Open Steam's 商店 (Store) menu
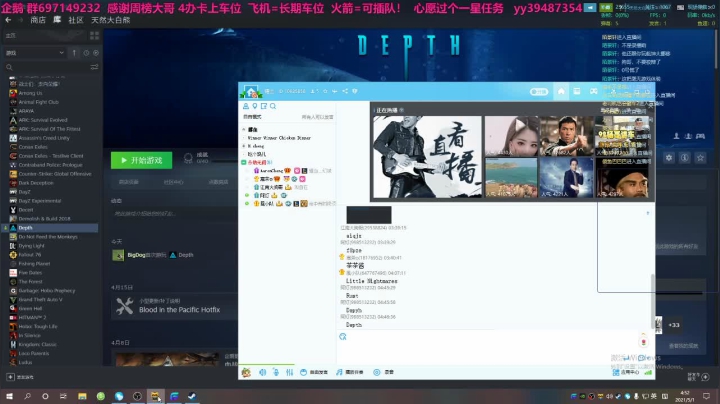 point(38,20)
